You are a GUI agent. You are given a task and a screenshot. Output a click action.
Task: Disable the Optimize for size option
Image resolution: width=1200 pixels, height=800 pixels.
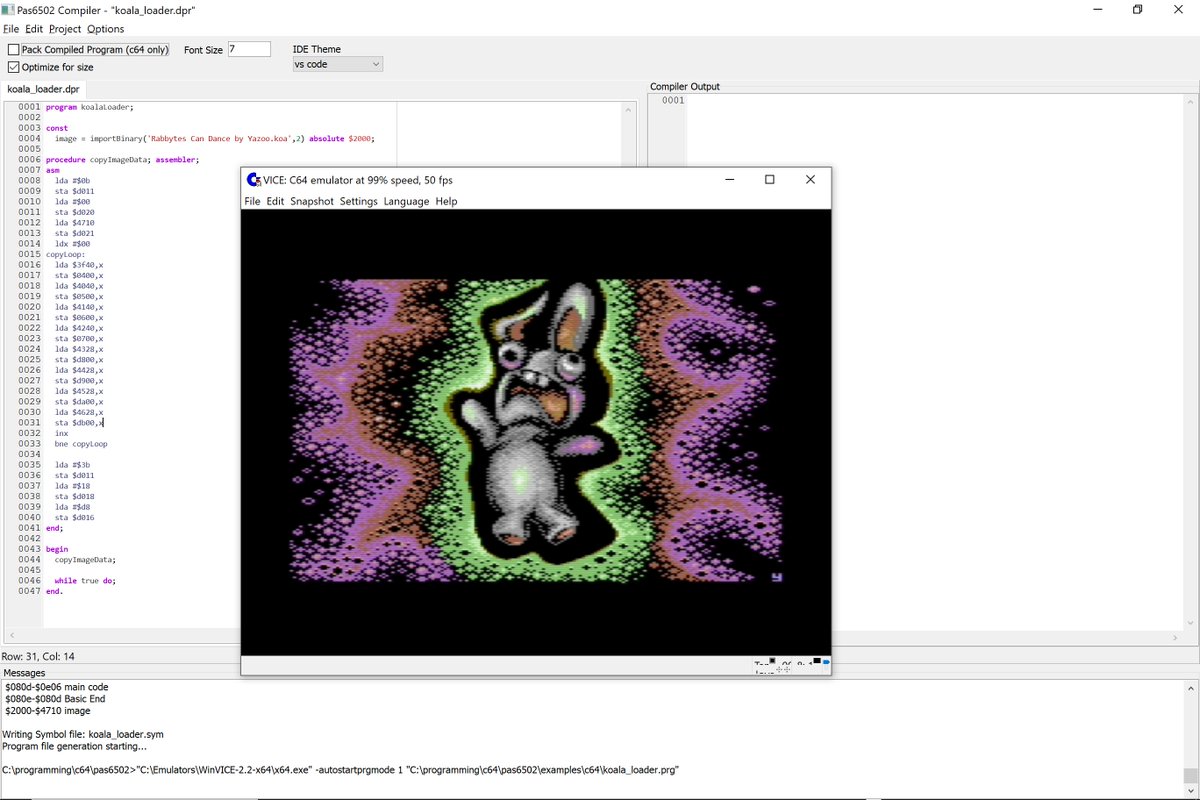point(15,66)
